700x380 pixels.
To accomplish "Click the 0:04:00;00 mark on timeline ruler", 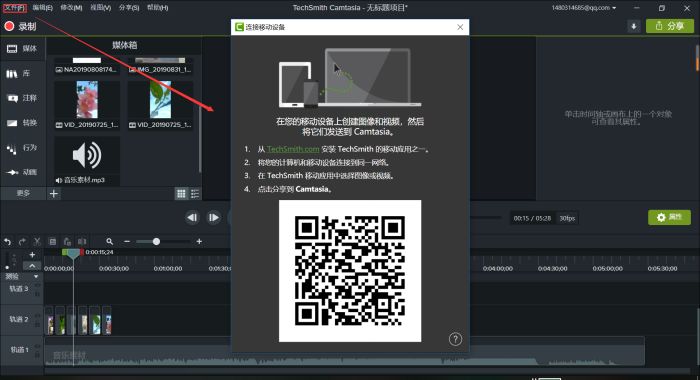I will [x=498, y=269].
